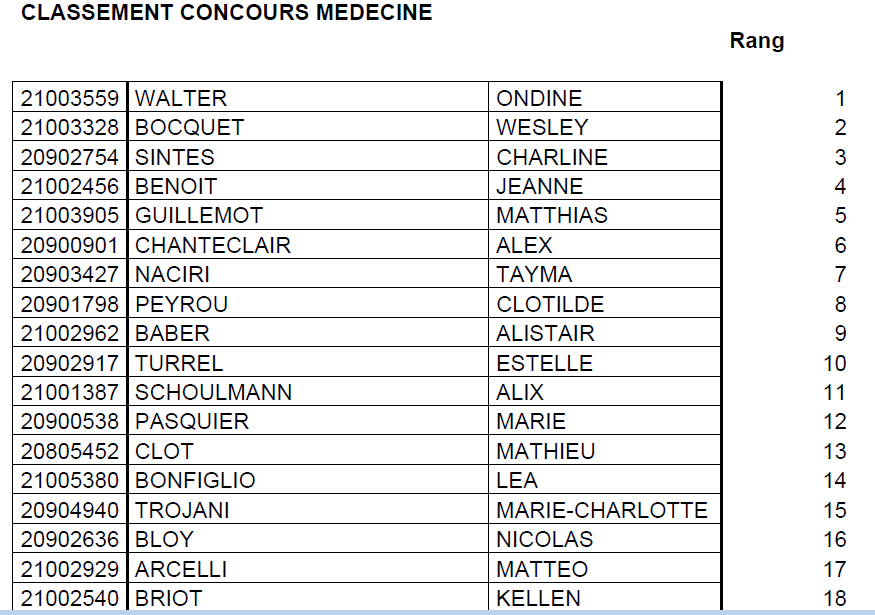Click the surname TURREL

coord(179,363)
